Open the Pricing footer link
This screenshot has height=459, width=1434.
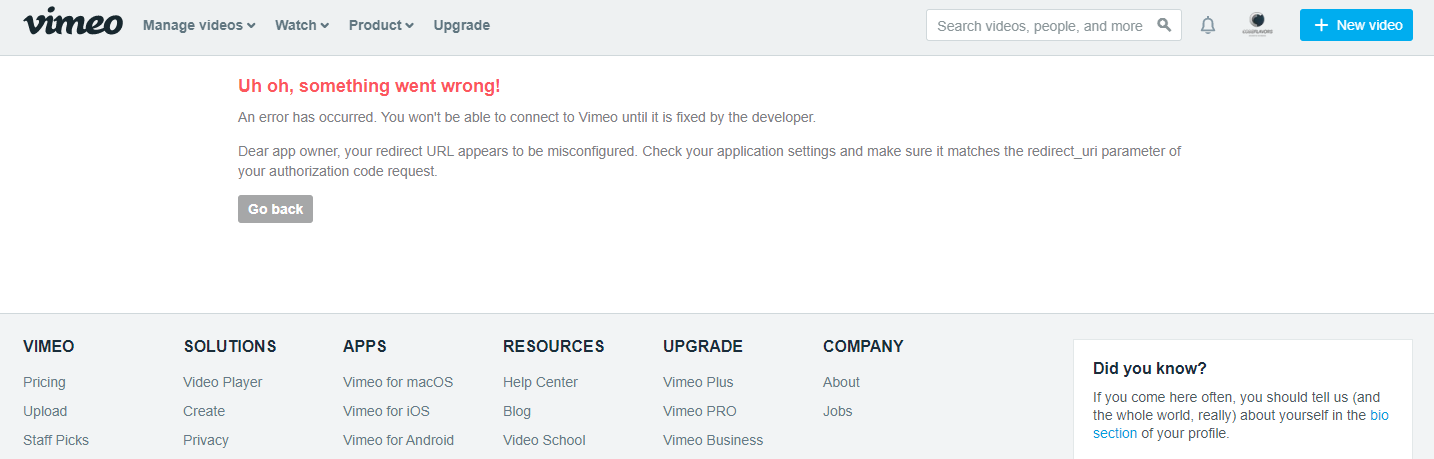pyautogui.click(x=44, y=382)
